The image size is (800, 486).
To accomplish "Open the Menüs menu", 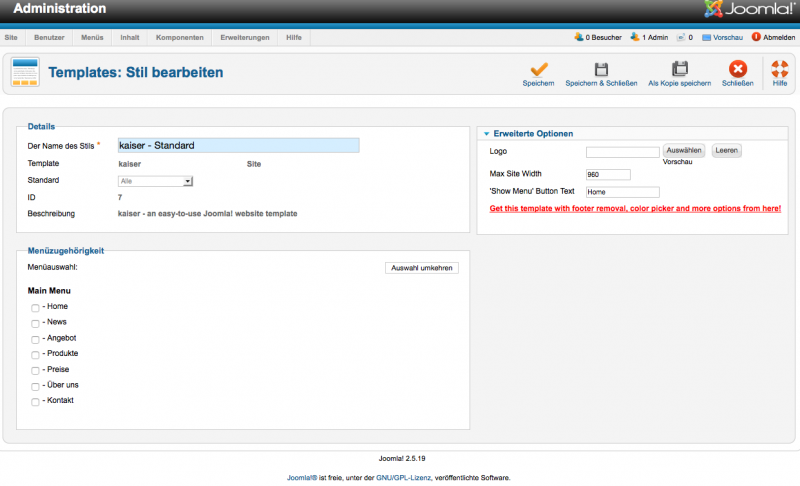I will tap(92, 37).
